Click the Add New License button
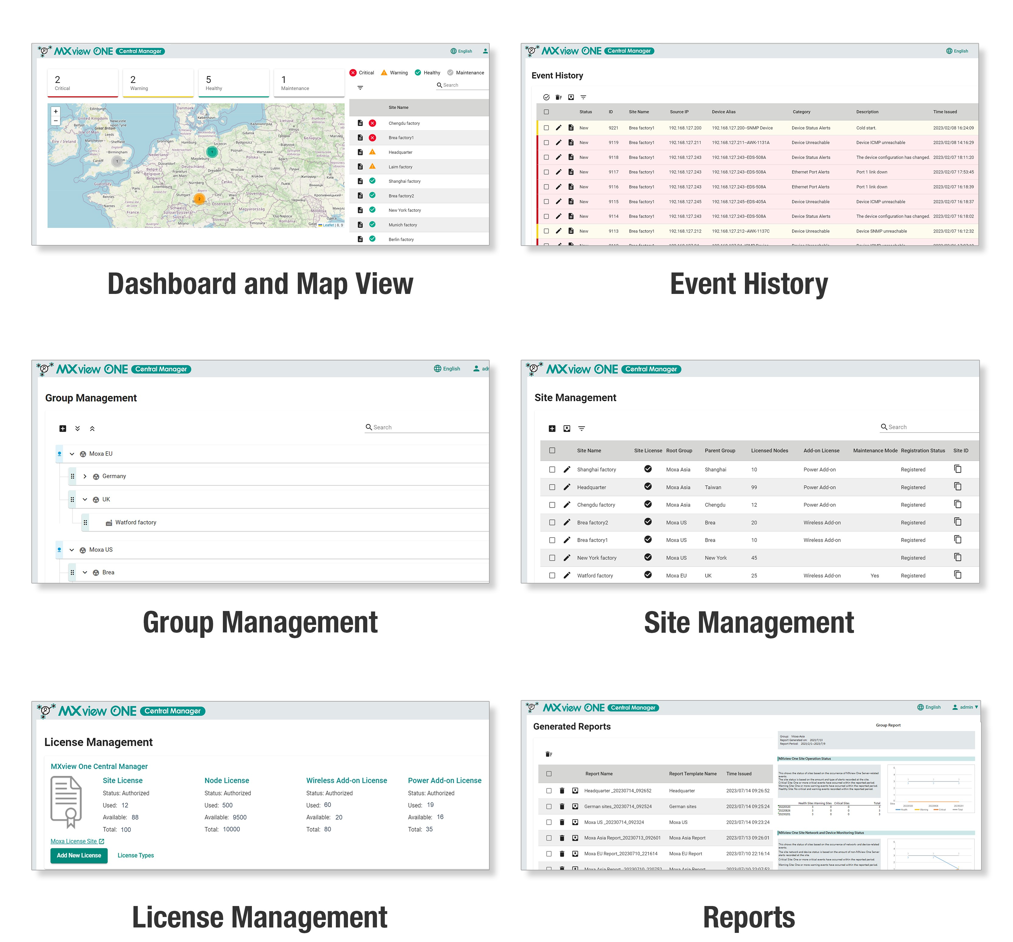The image size is (1013, 942). click(78, 857)
